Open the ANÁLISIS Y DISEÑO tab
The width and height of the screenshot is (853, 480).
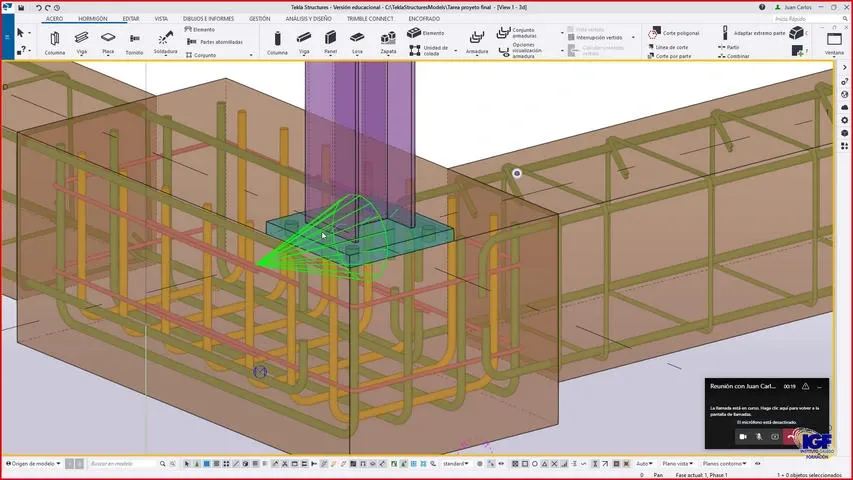(308, 19)
